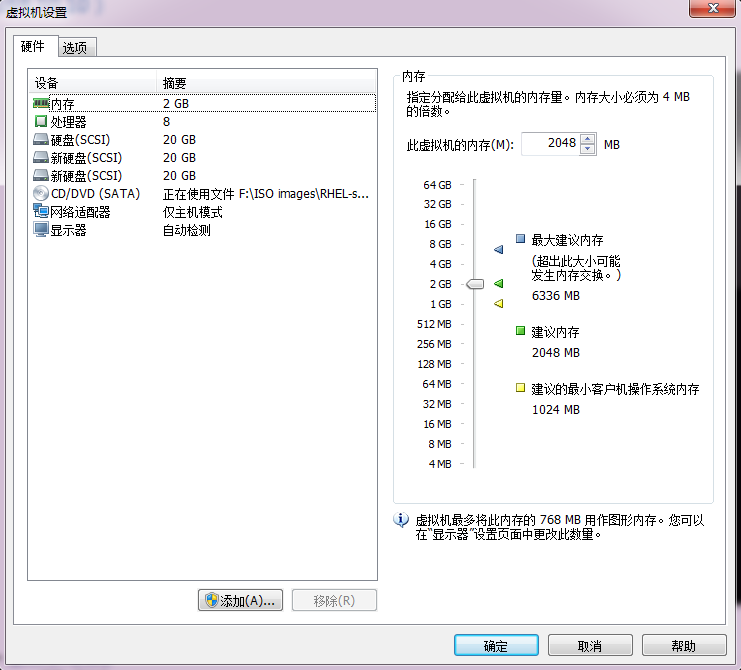Screen dimensions: 741x670
Task: Select the 网络适配器 network adapter icon
Action: [41, 211]
